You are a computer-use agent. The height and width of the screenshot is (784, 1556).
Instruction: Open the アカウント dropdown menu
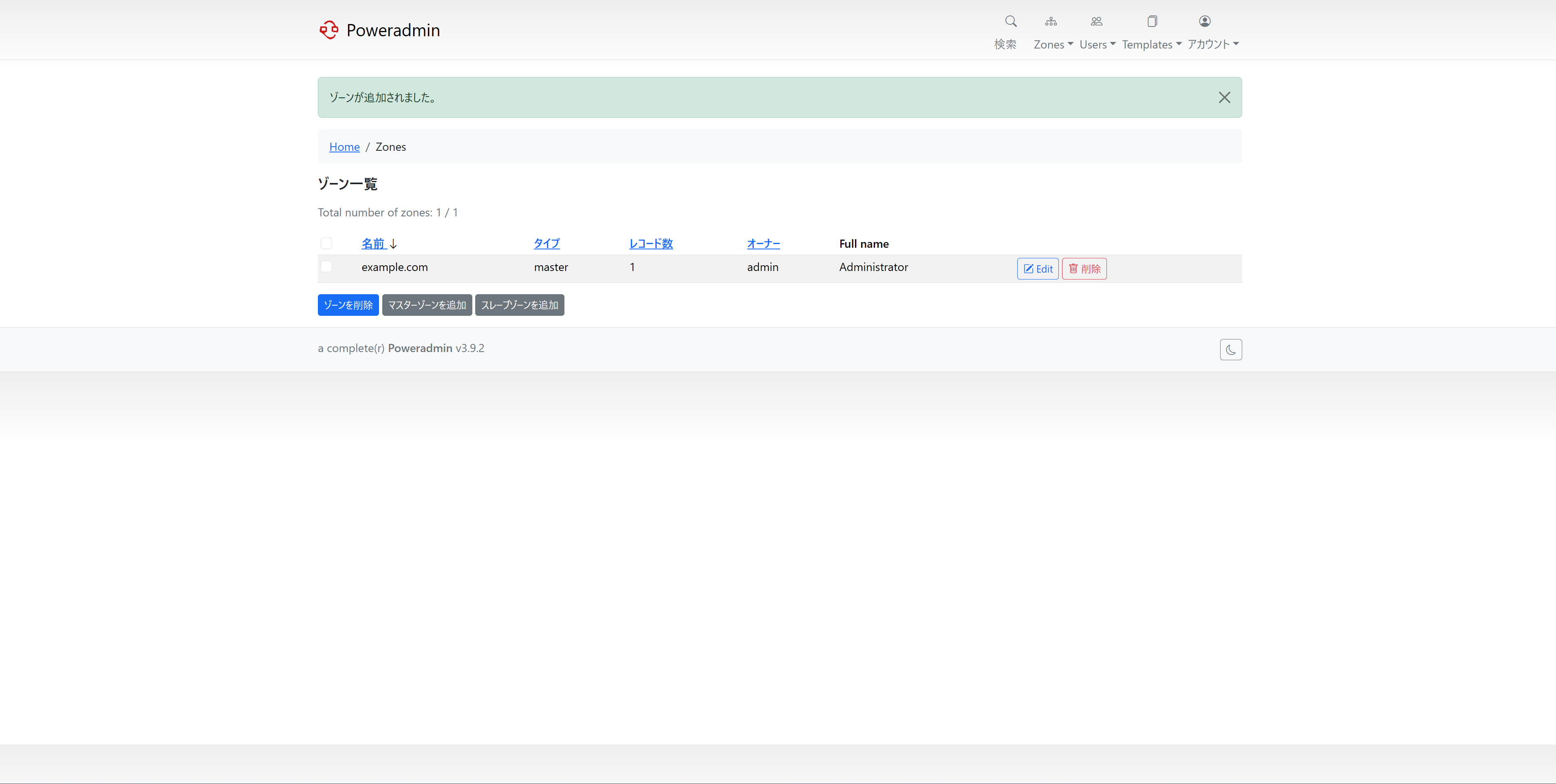pos(1213,44)
